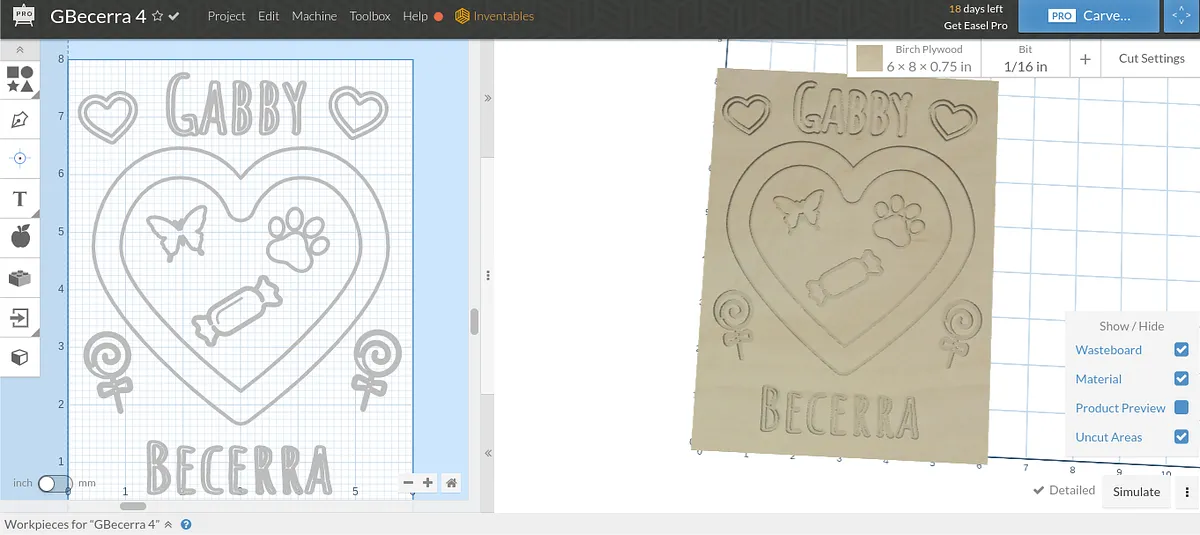Collapse the left tool sidebar chevron
1200x535 pixels.
point(19,49)
